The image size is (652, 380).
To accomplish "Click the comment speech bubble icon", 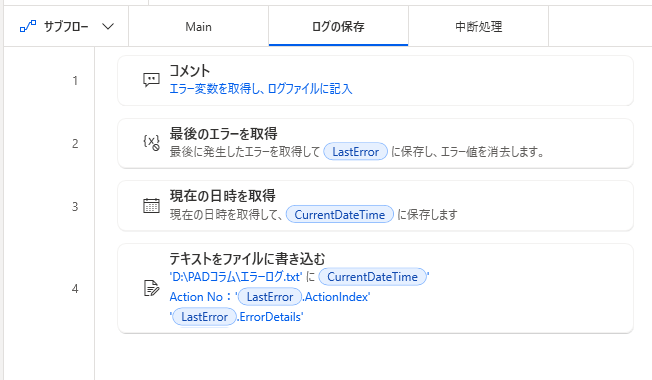I will [151, 79].
